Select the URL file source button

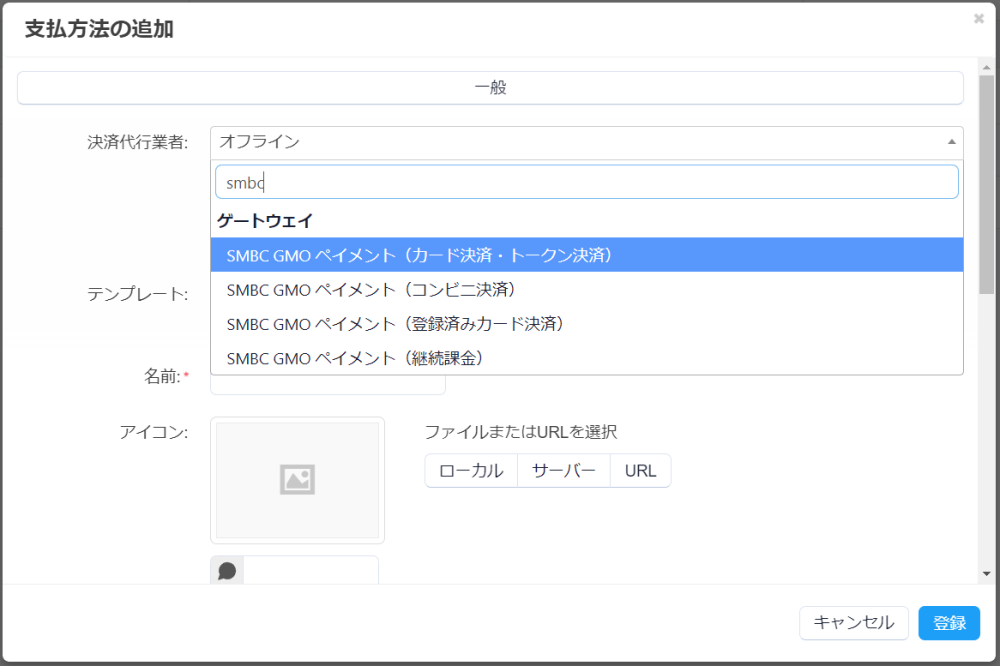coord(640,471)
